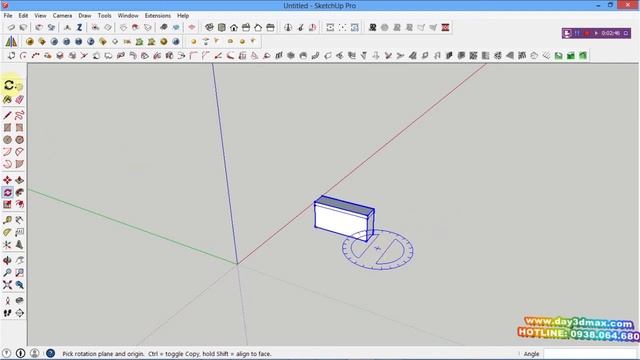The height and width of the screenshot is (360, 640).
Task: Select the Arc tool
Action: pyautogui.click(x=7, y=152)
